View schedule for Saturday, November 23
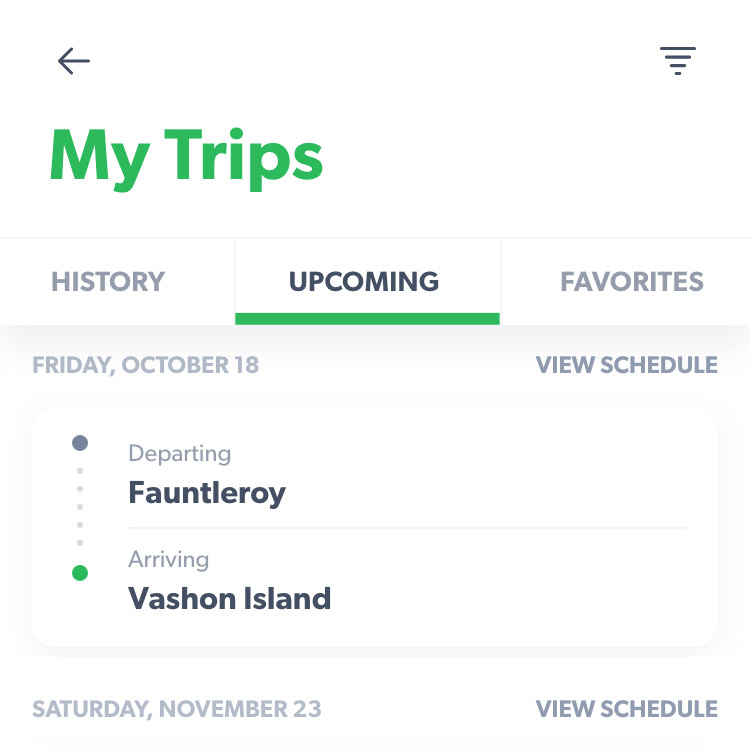 click(627, 709)
